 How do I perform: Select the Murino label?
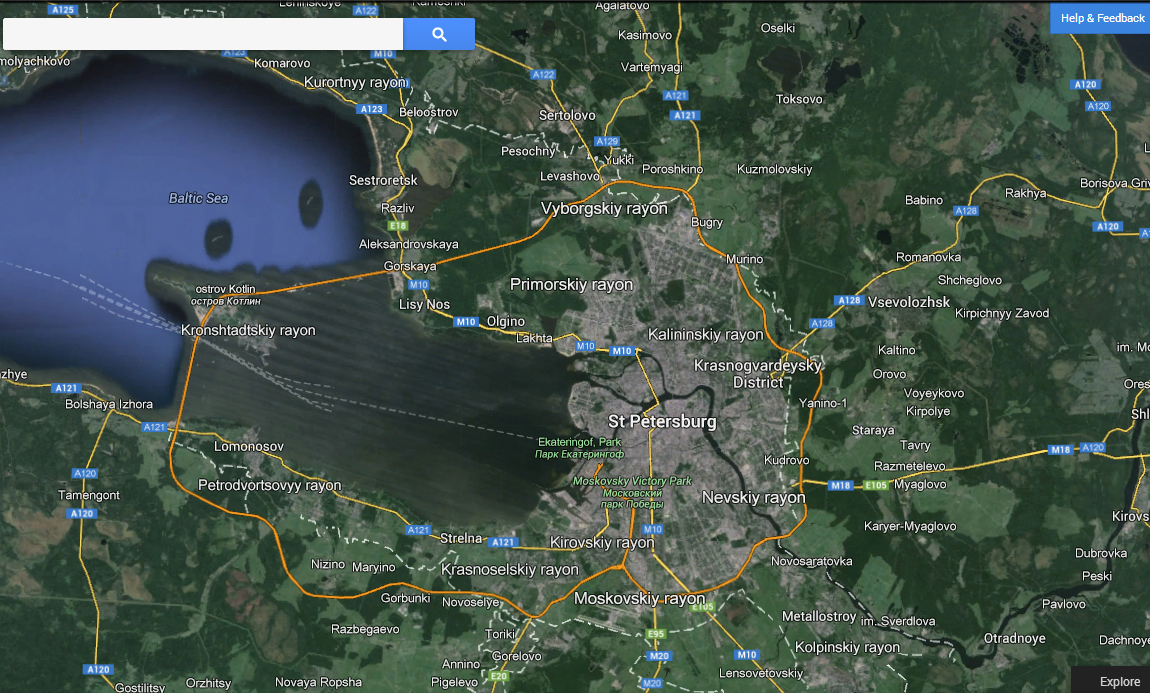pyautogui.click(x=744, y=259)
